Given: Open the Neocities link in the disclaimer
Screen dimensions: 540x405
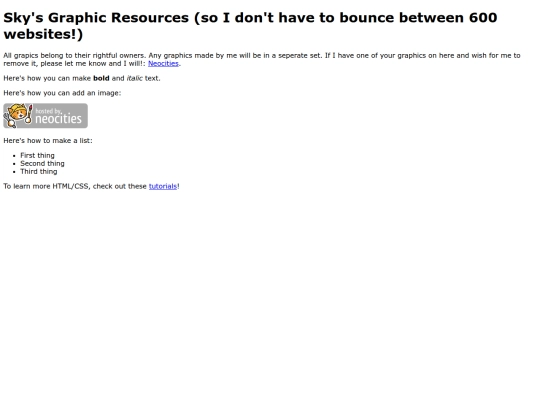Looking at the screenshot, I should pos(163,64).
